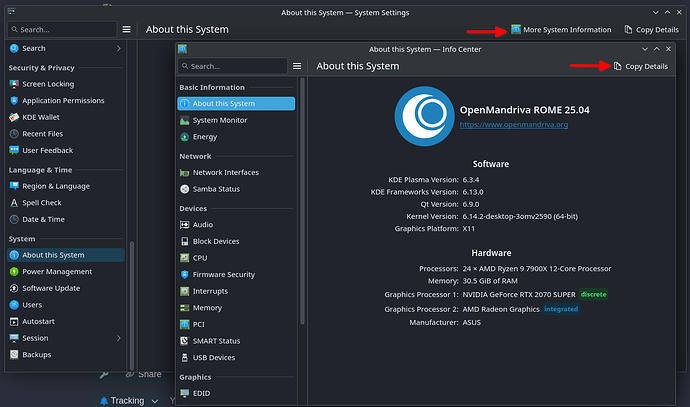
Task: Select About this System in System Settings sidebar
Action: 66,255
